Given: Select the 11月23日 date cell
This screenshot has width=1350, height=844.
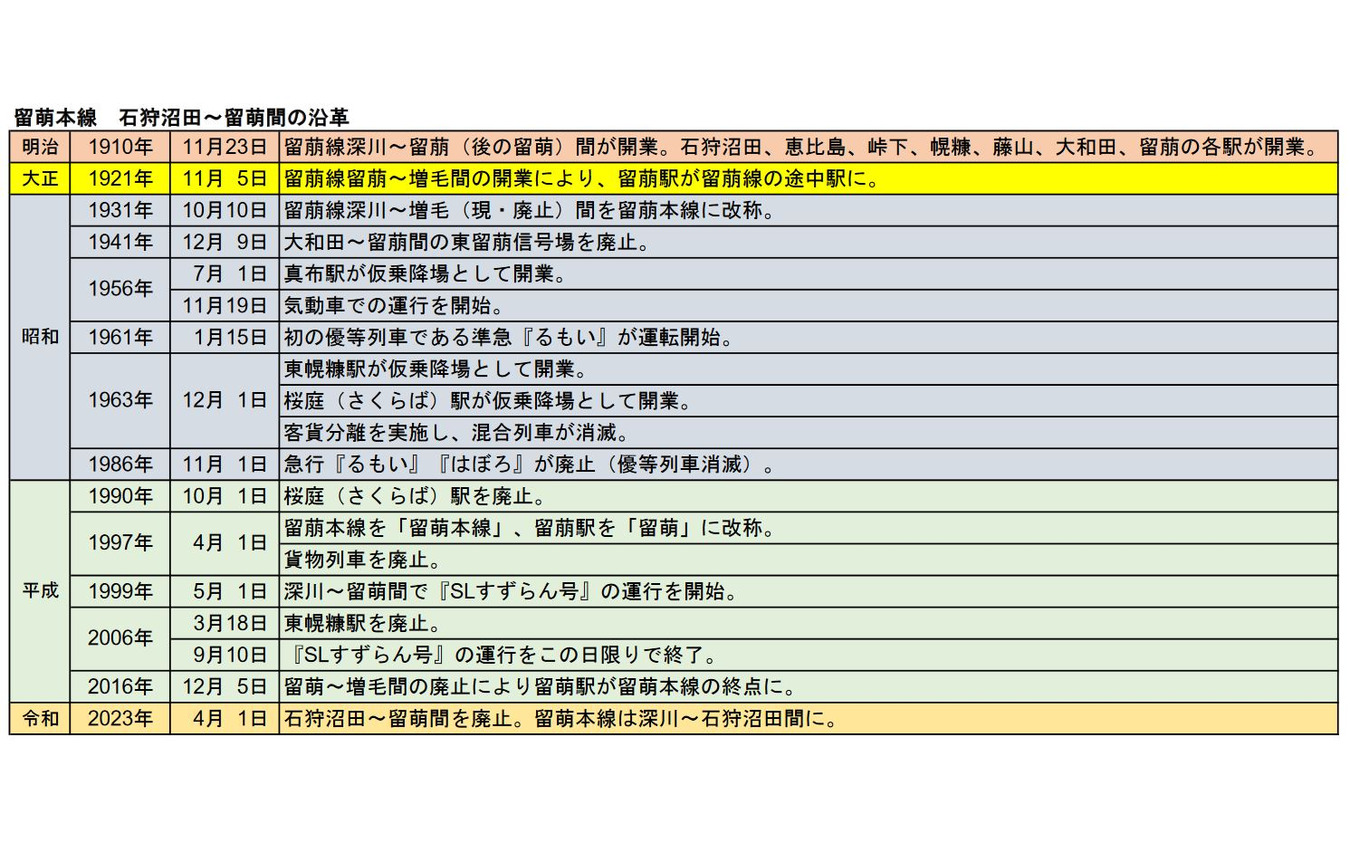Looking at the screenshot, I should pyautogui.click(x=225, y=146).
